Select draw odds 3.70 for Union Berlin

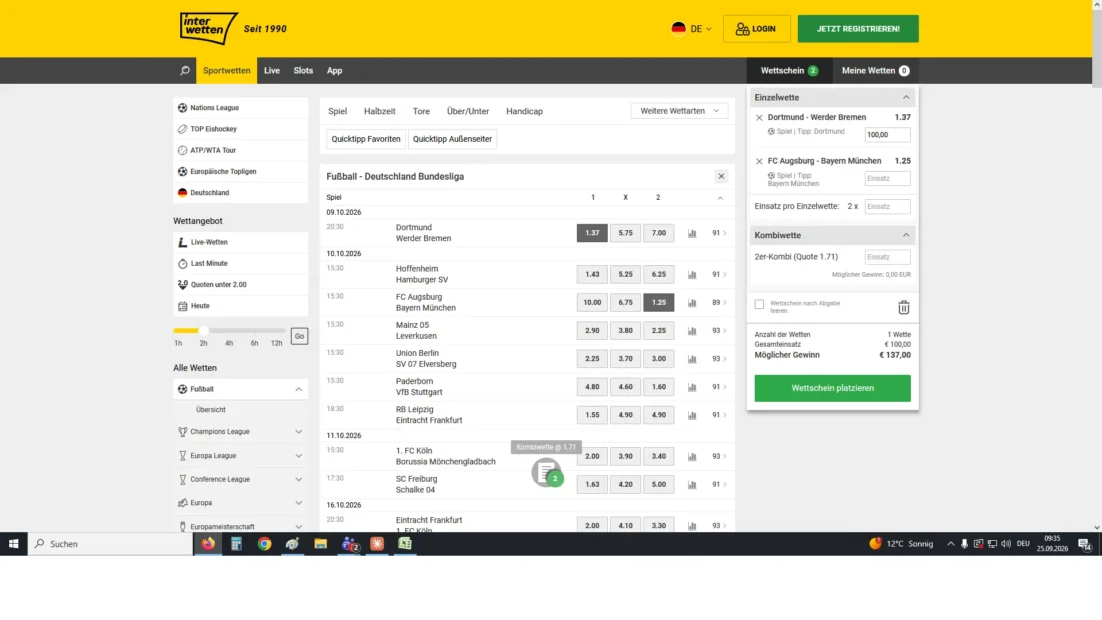625,359
